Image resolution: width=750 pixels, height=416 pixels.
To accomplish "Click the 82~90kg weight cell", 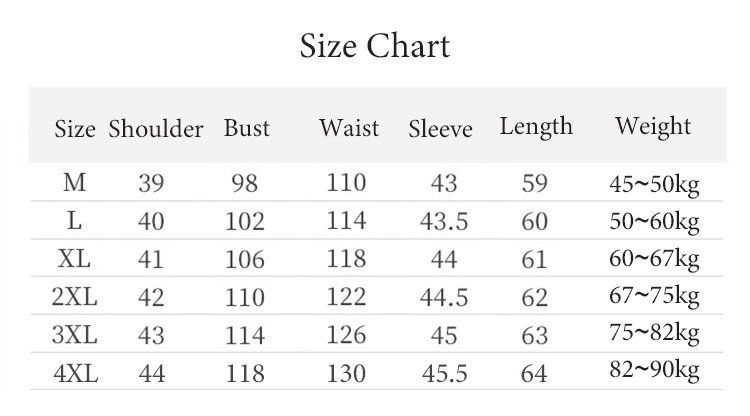I will [x=653, y=372].
